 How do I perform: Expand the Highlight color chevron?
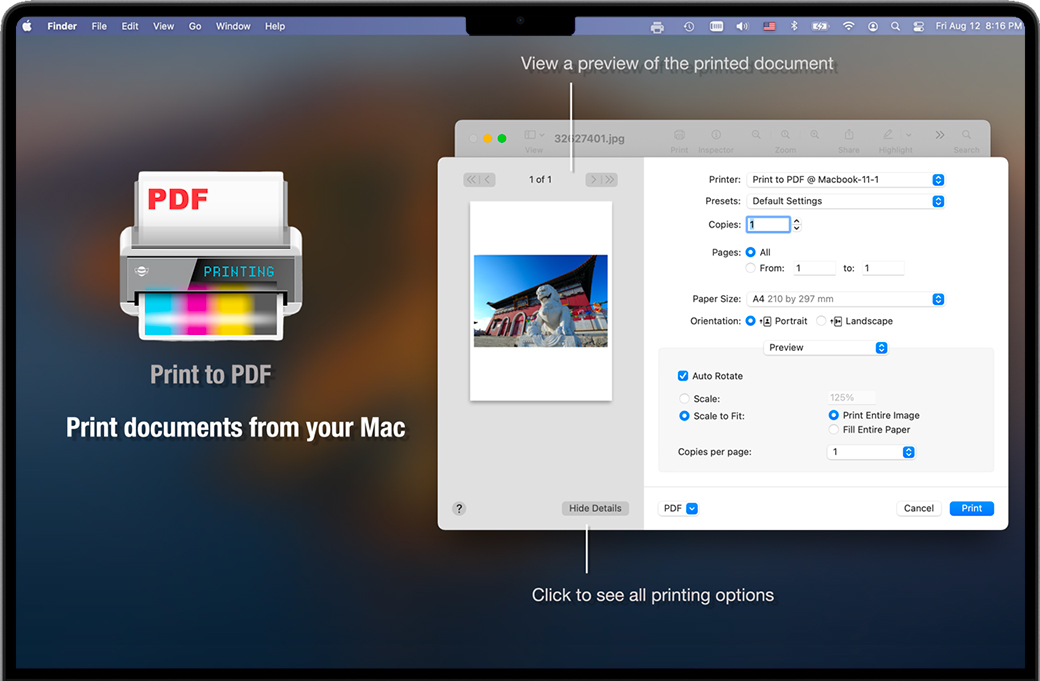point(909,135)
